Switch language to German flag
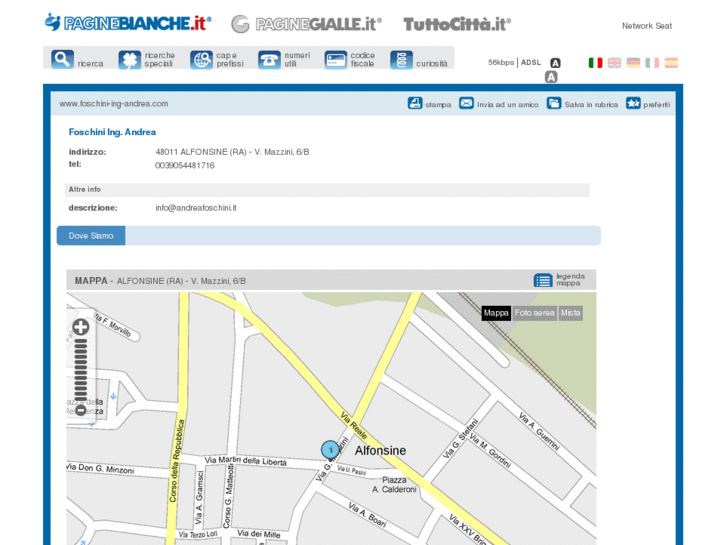727x545 pixels. 633,63
